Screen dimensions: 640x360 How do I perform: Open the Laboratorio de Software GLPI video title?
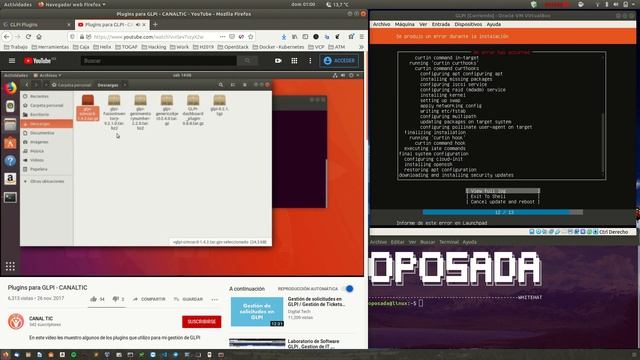(x=313, y=344)
